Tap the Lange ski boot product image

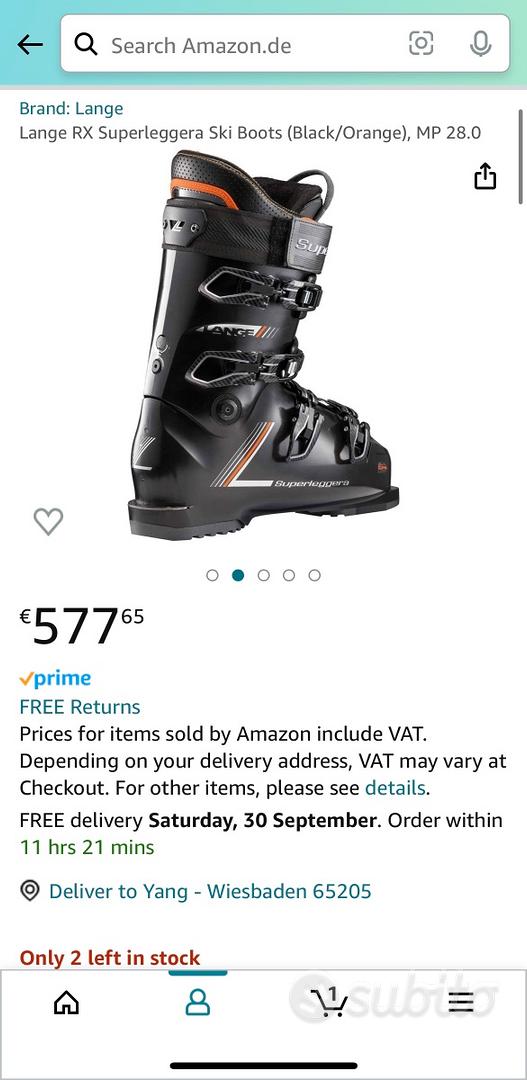(263, 344)
